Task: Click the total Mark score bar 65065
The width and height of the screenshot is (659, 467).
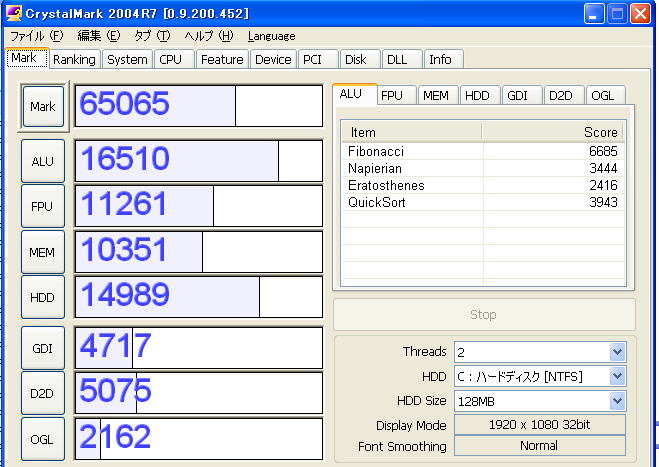Action: (198, 106)
